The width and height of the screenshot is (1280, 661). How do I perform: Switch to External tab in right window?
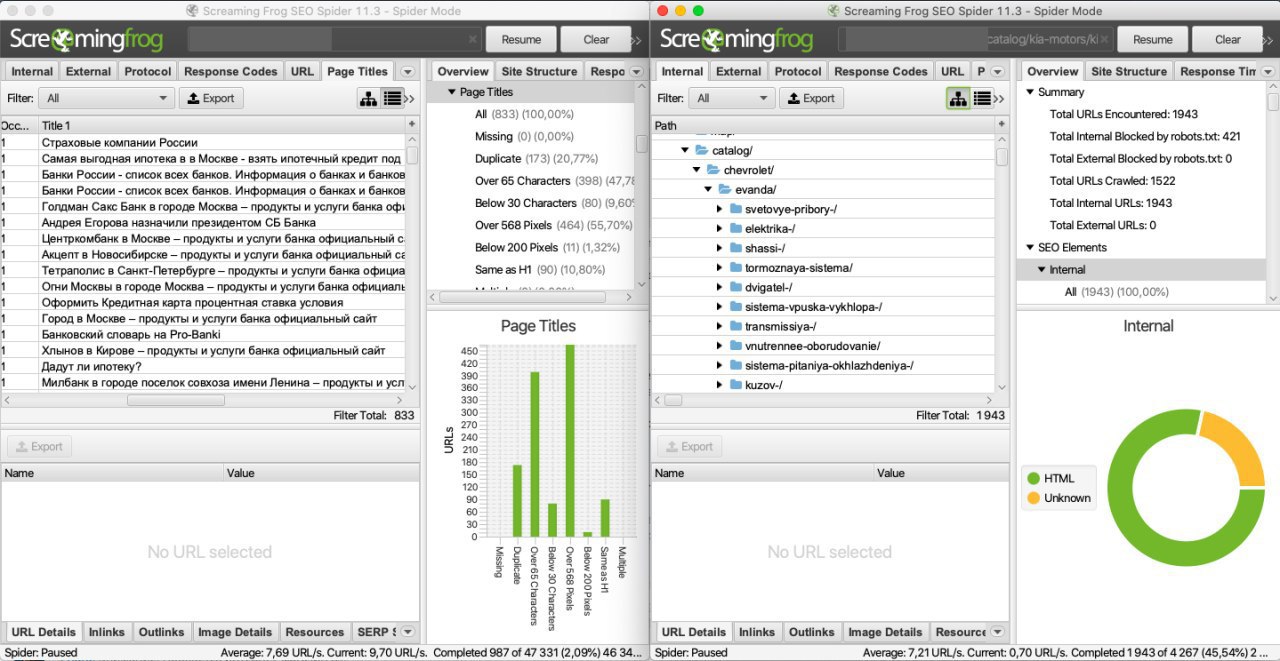tap(738, 72)
